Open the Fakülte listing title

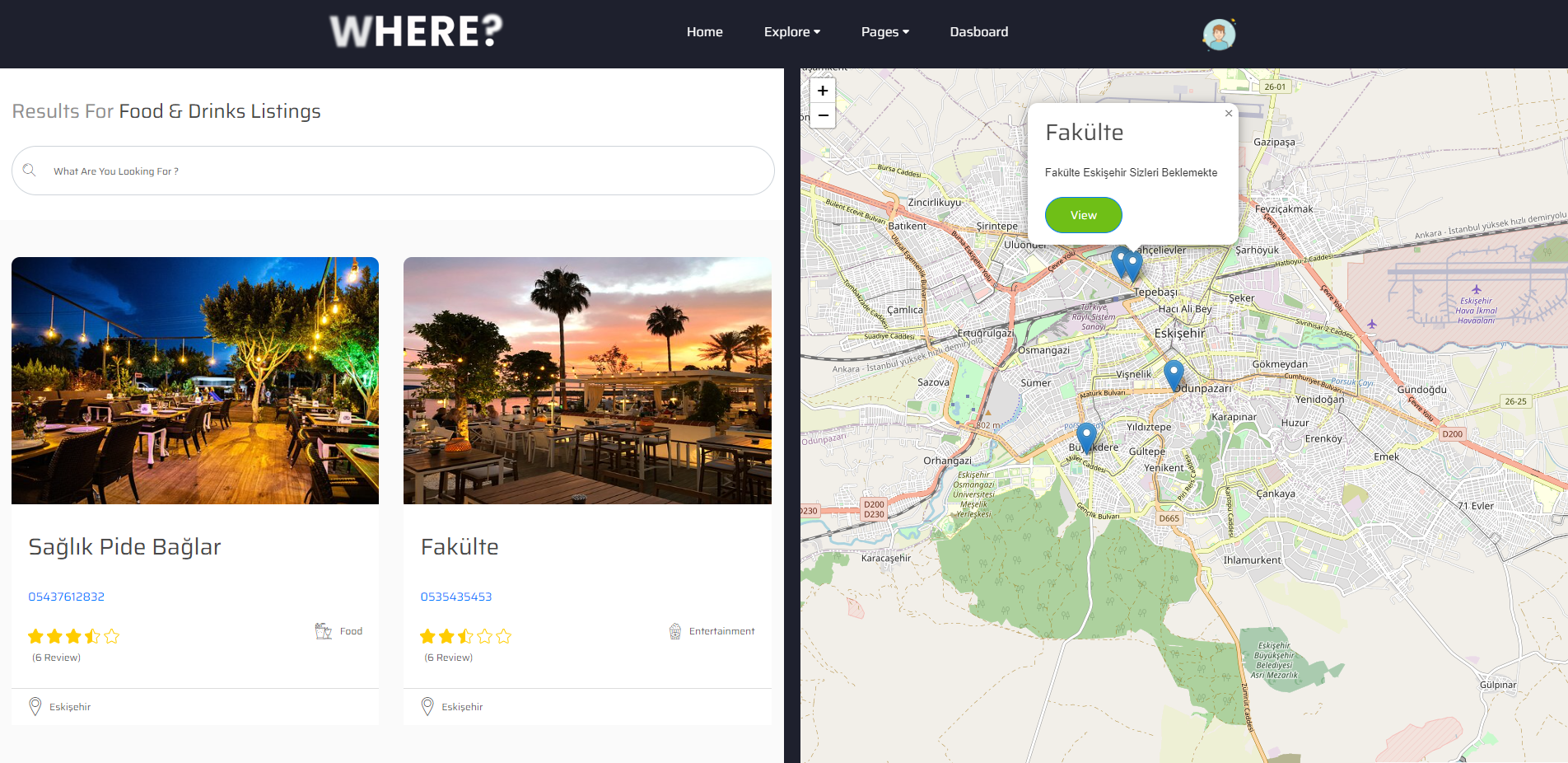(460, 547)
